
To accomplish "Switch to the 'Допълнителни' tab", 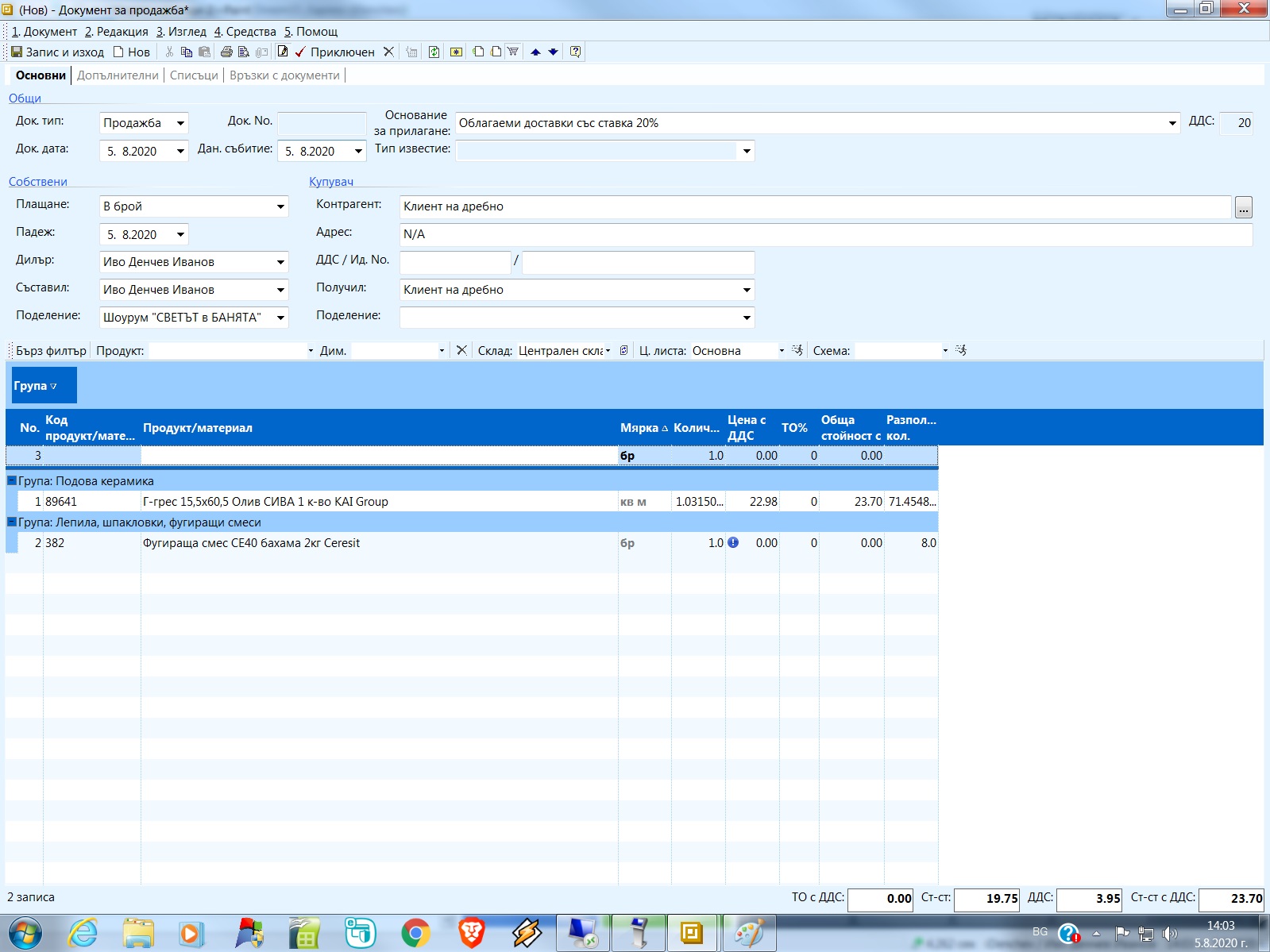I will pos(118,75).
